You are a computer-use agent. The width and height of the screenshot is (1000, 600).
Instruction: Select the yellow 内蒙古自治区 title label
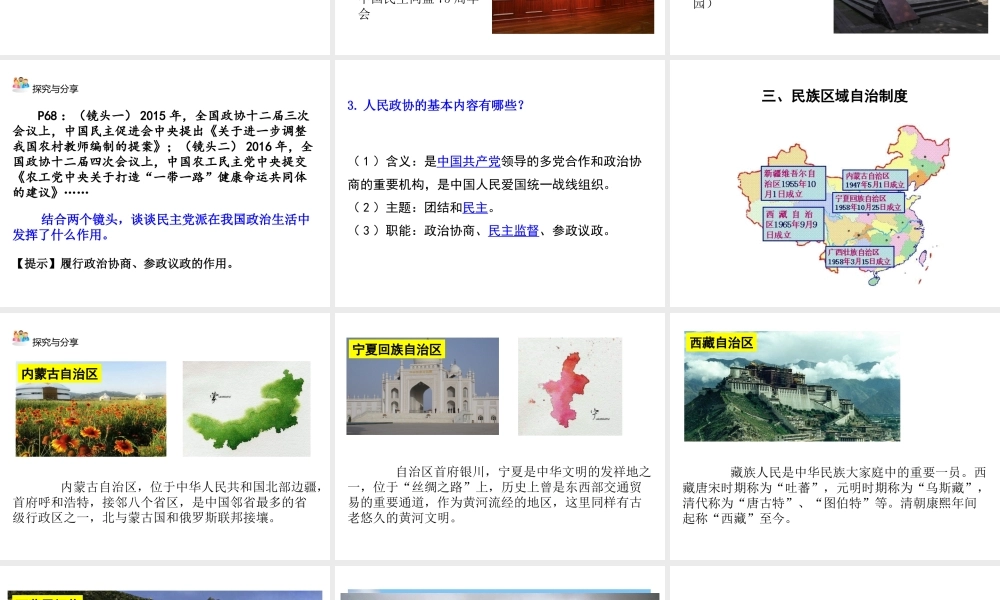pos(60,374)
